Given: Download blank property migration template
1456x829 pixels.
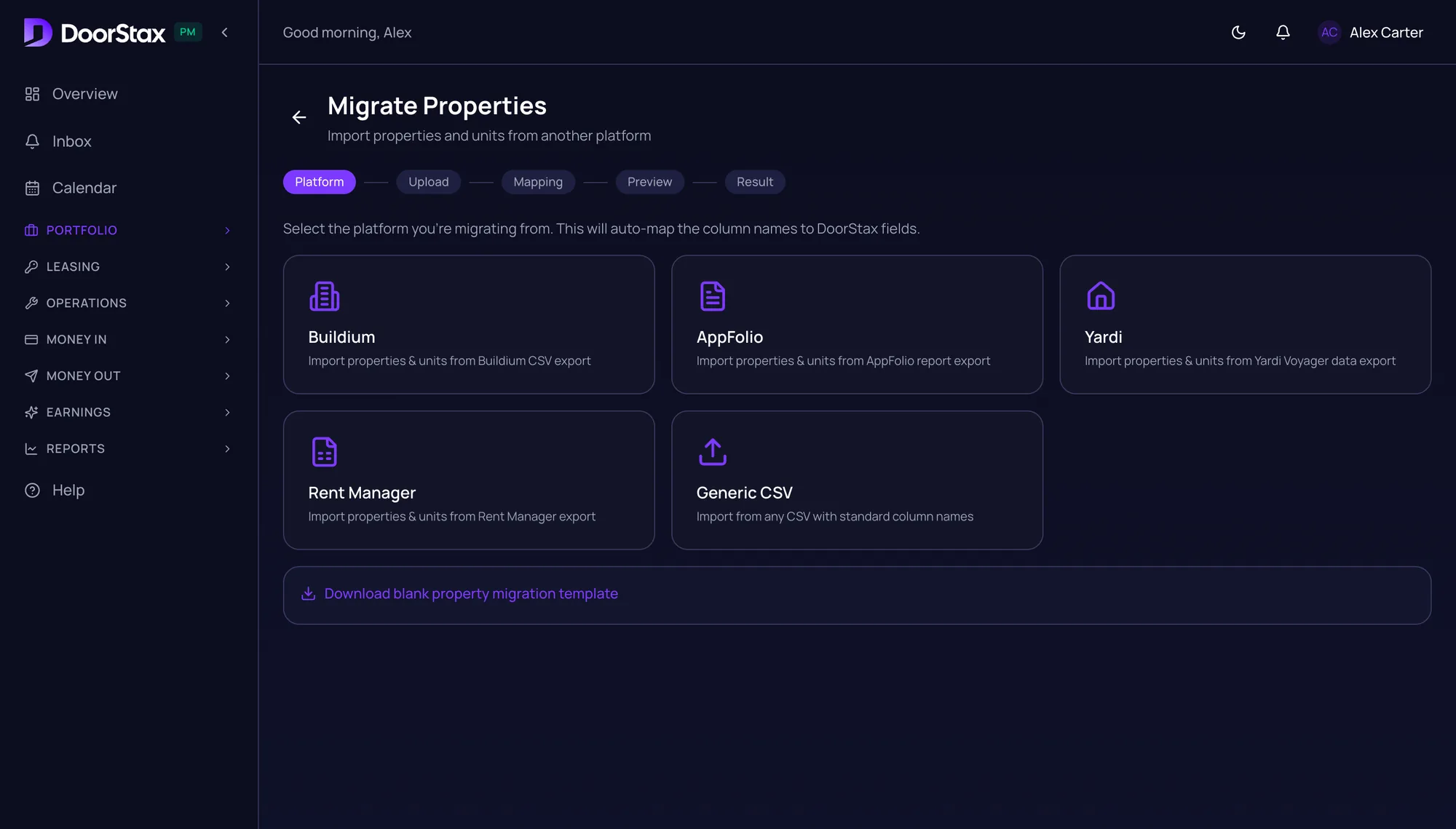Looking at the screenshot, I should tap(471, 594).
